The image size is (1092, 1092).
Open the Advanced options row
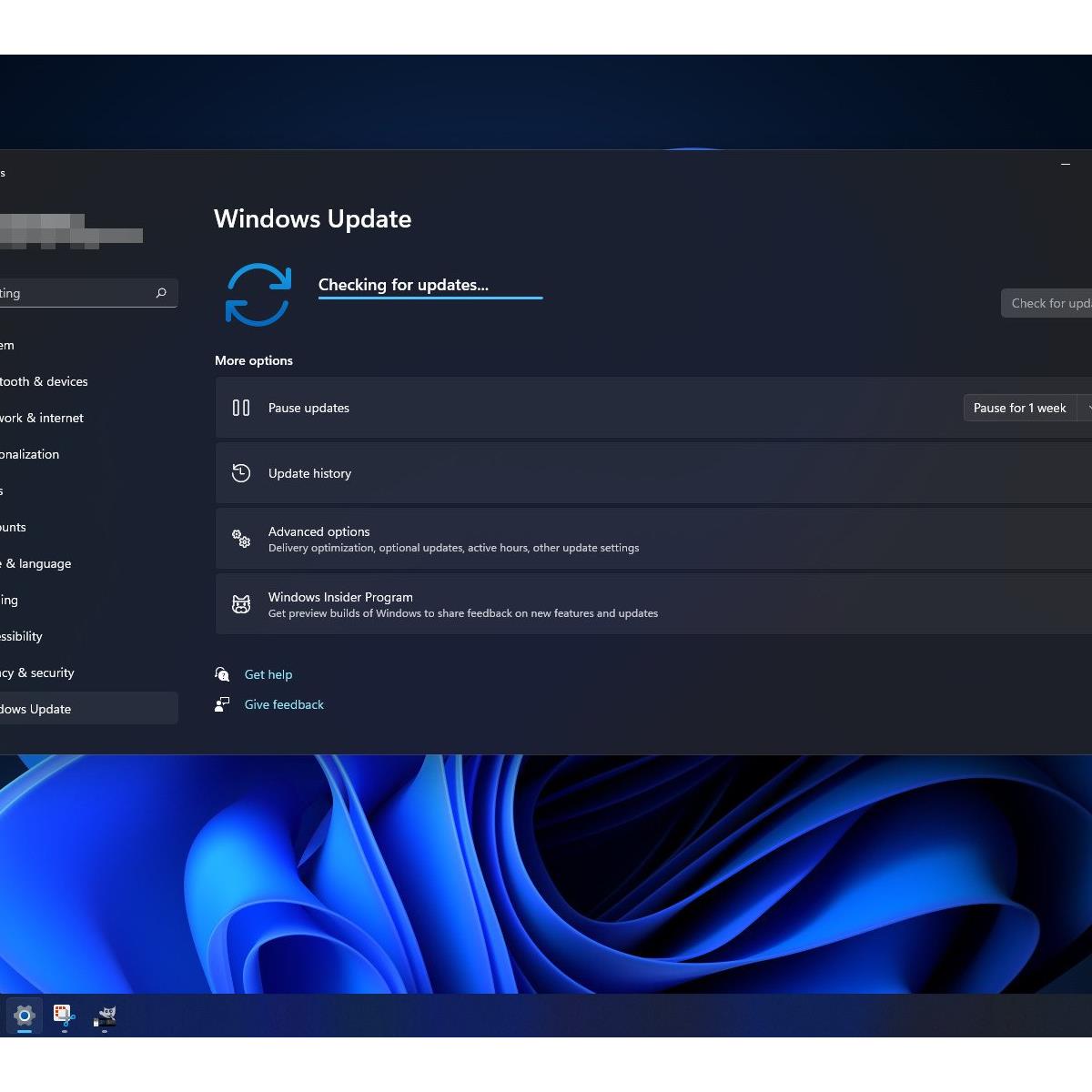[x=637, y=539]
